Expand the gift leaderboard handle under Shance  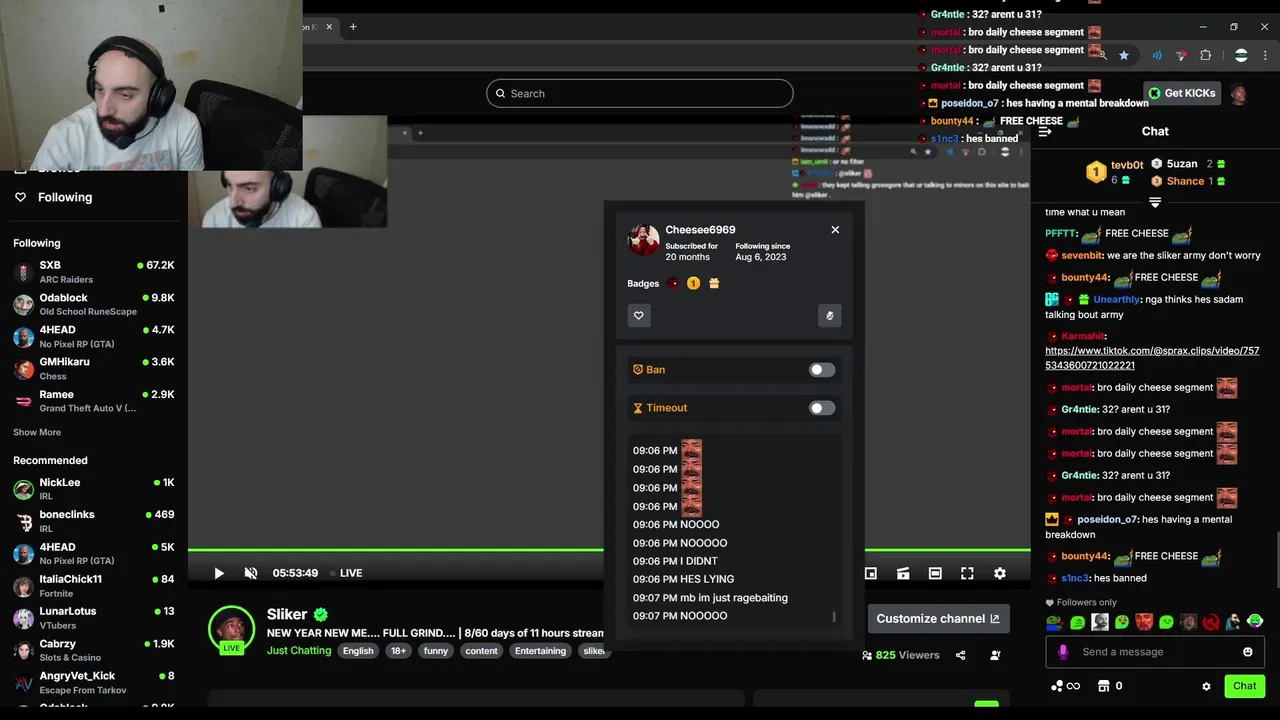1155,202
